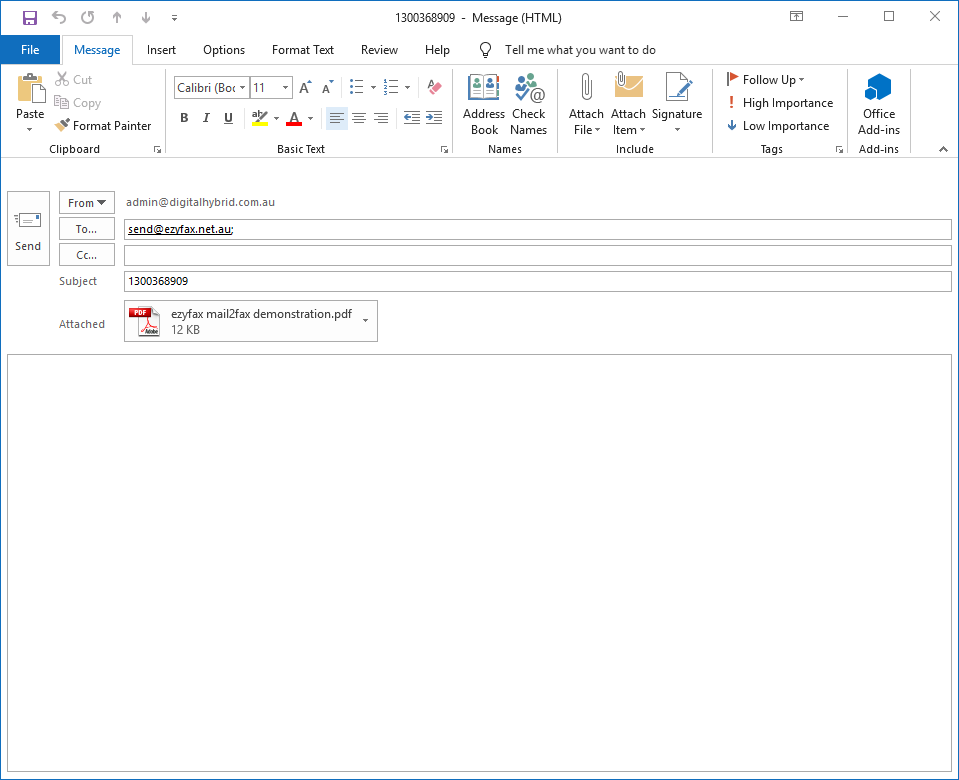Apply a bulleted list
The height and width of the screenshot is (780, 959).
[x=357, y=87]
